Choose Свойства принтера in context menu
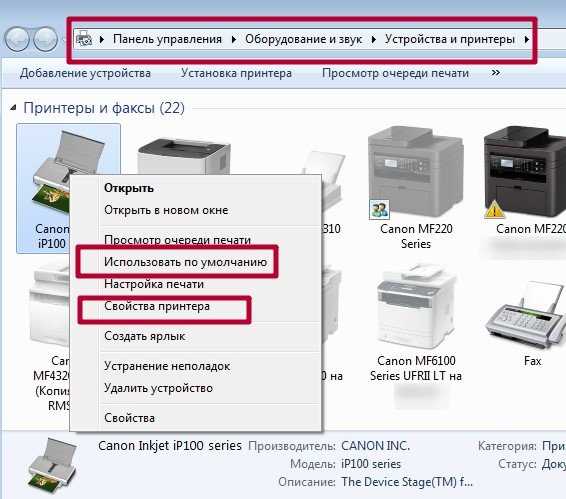Screen dimensions: 566x499 coord(157,307)
